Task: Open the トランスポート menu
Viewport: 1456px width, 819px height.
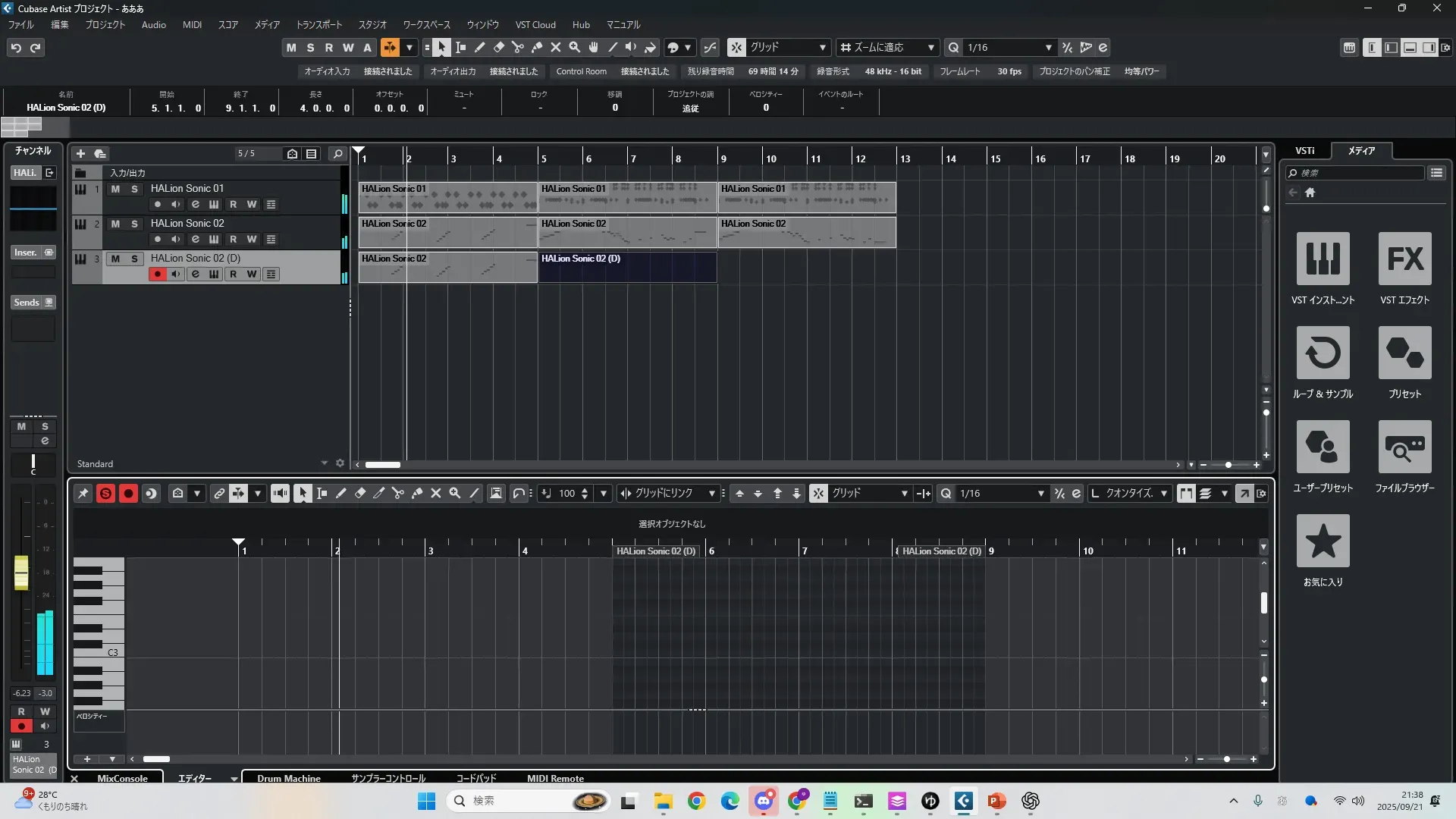Action: 318,25
